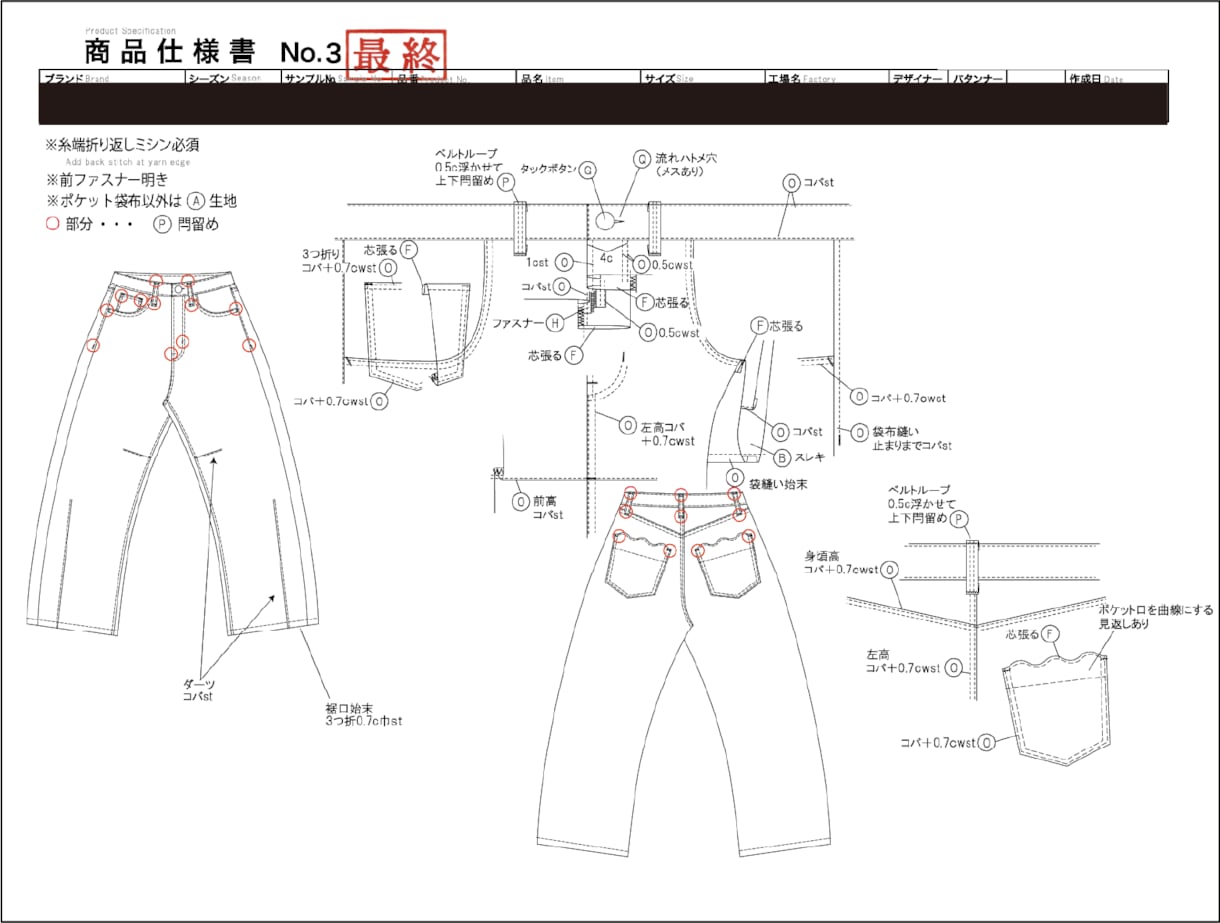Screen dimensions: 1220x923
Task: Click the title 商品仕様書 No.3
Action: point(214,51)
